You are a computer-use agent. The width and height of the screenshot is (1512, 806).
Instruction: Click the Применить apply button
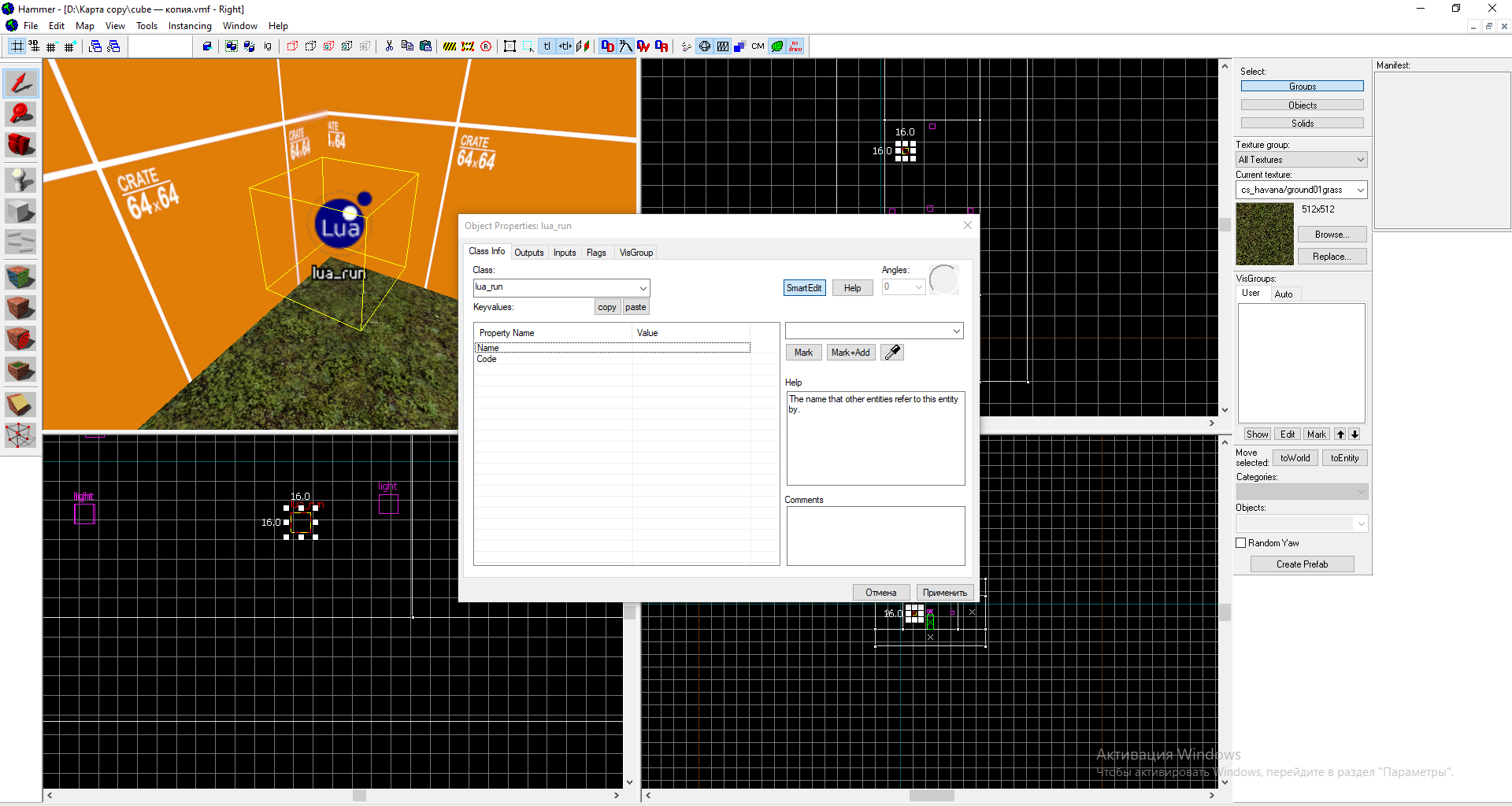click(945, 593)
